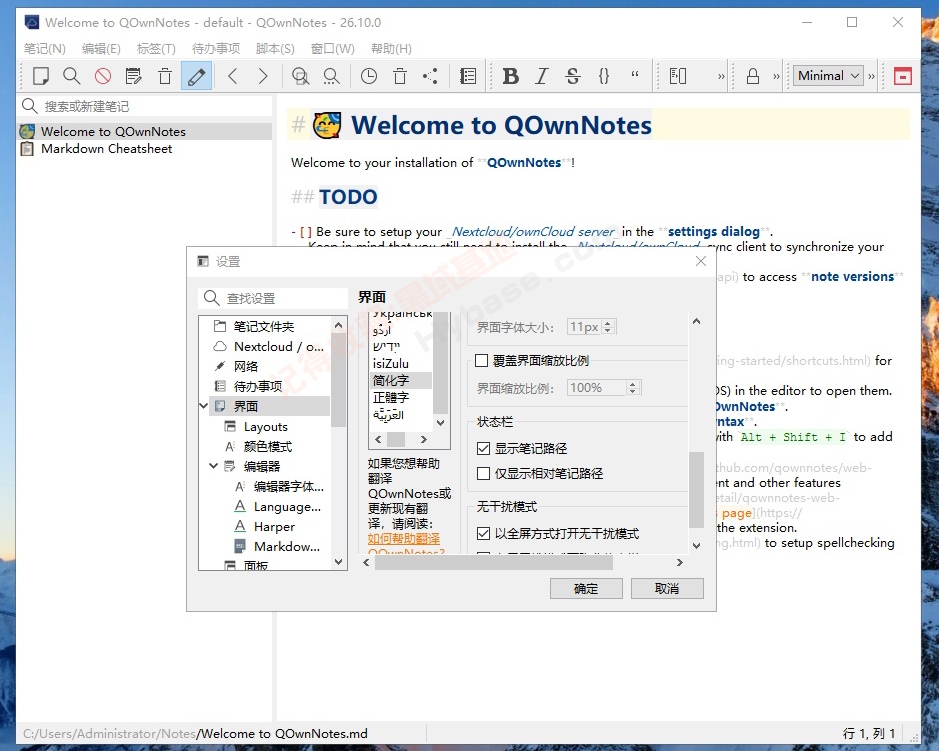Open the 编辑(E) menu
This screenshot has height=751, width=939.
click(101, 49)
